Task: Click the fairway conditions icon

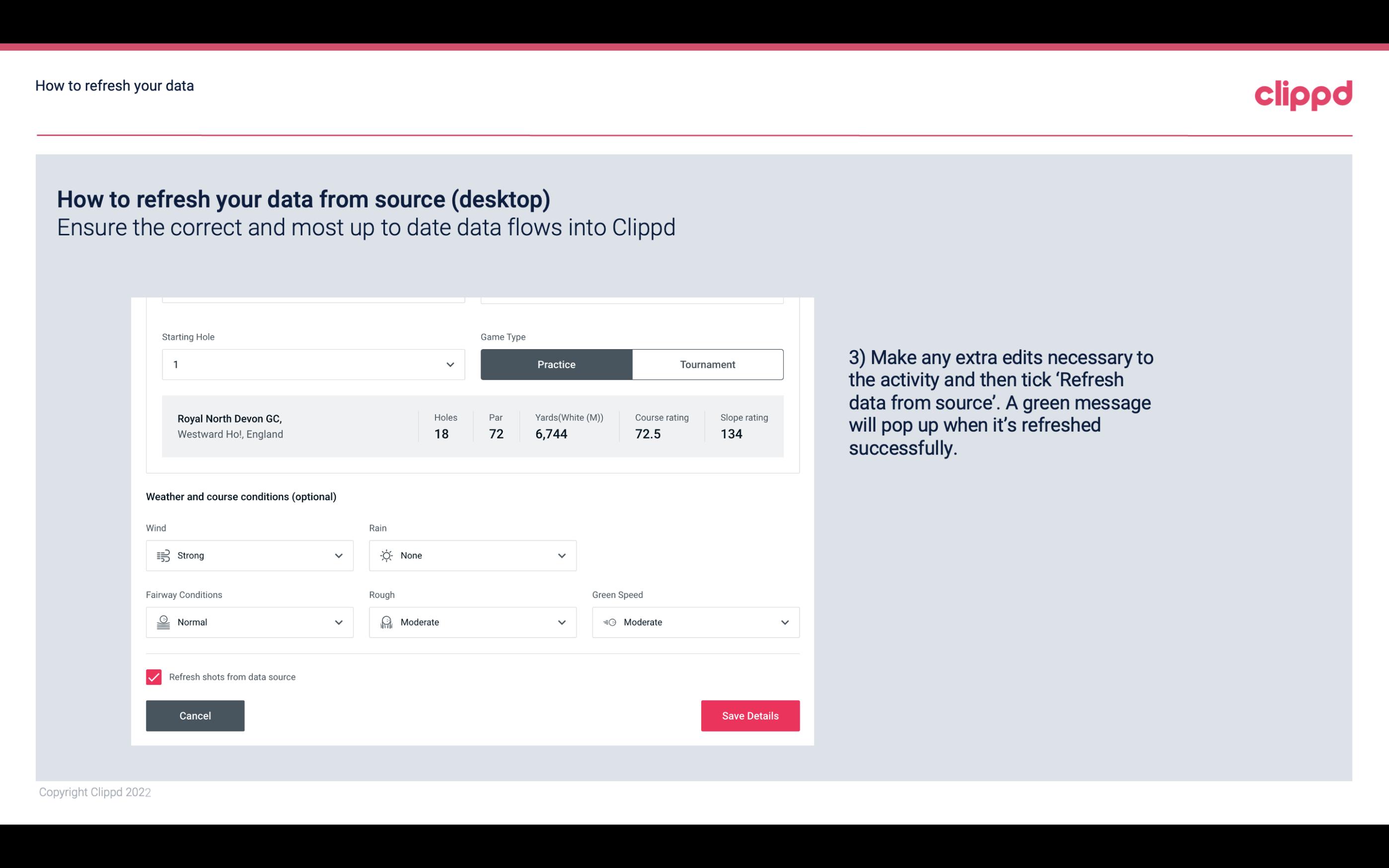Action: pos(162,622)
